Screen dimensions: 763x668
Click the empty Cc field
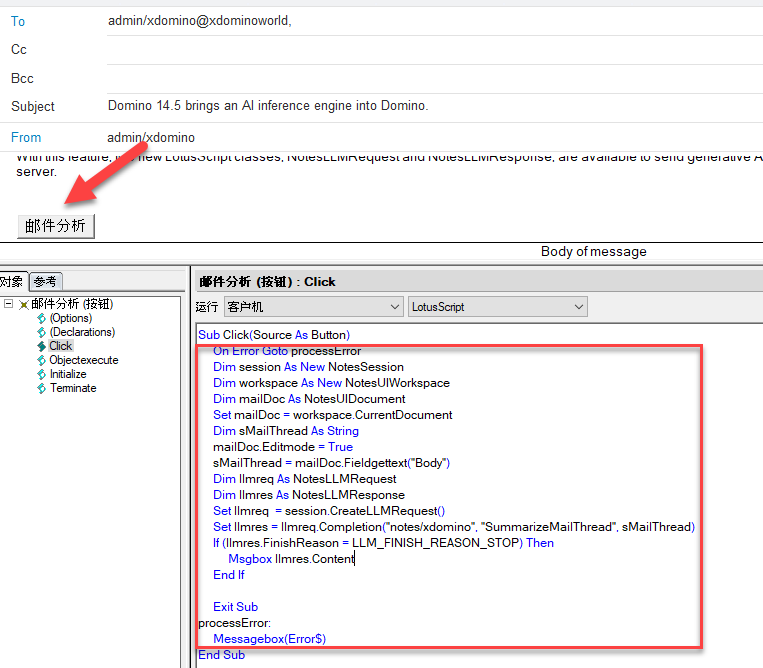435,50
